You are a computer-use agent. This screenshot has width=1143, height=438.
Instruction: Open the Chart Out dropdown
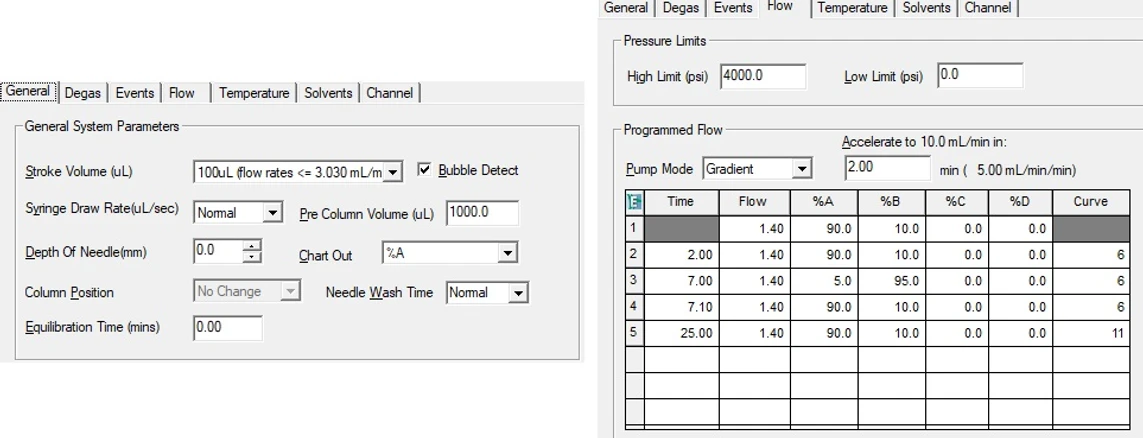pos(507,254)
